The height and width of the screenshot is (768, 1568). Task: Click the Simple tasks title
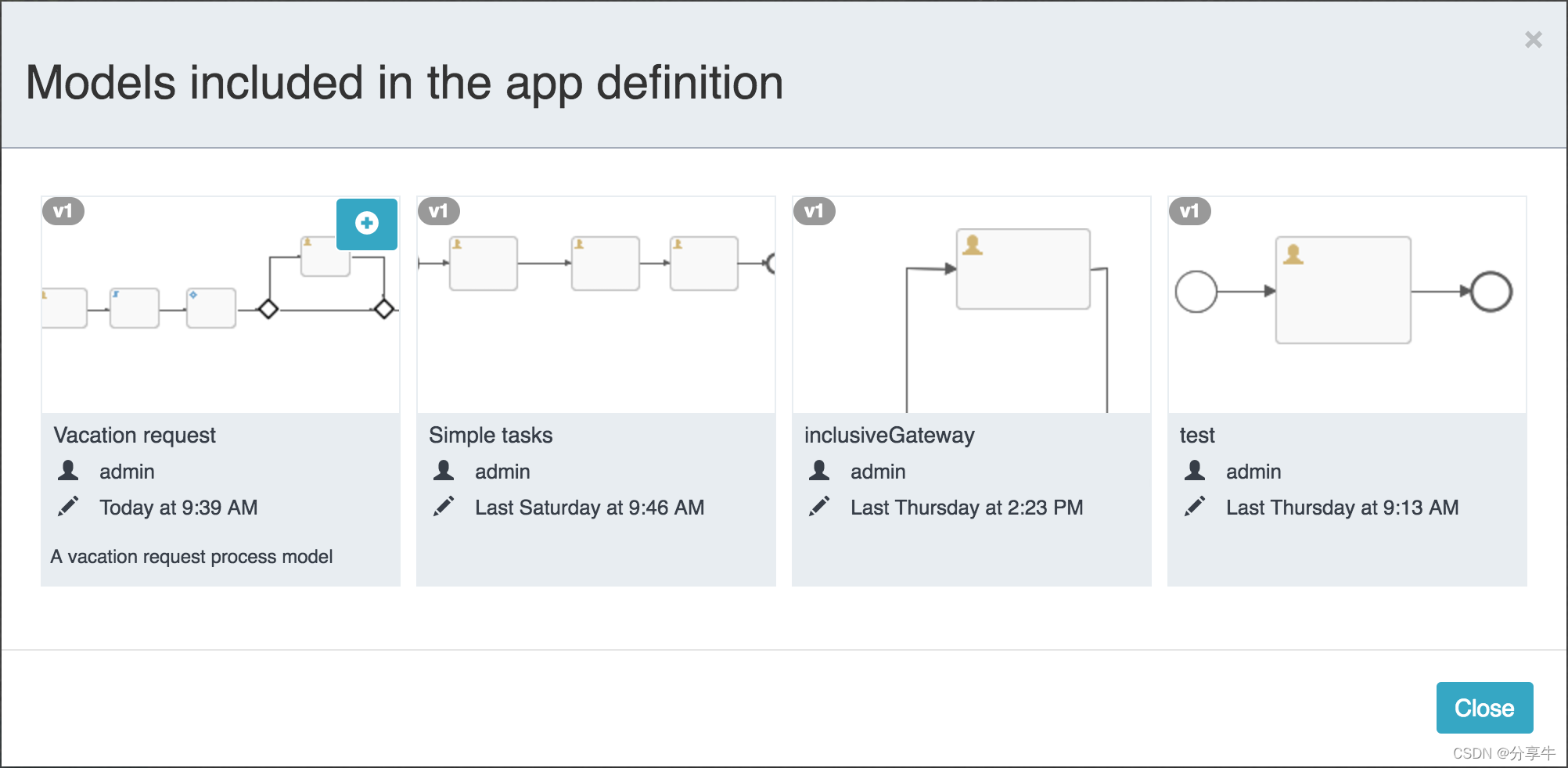point(491,436)
